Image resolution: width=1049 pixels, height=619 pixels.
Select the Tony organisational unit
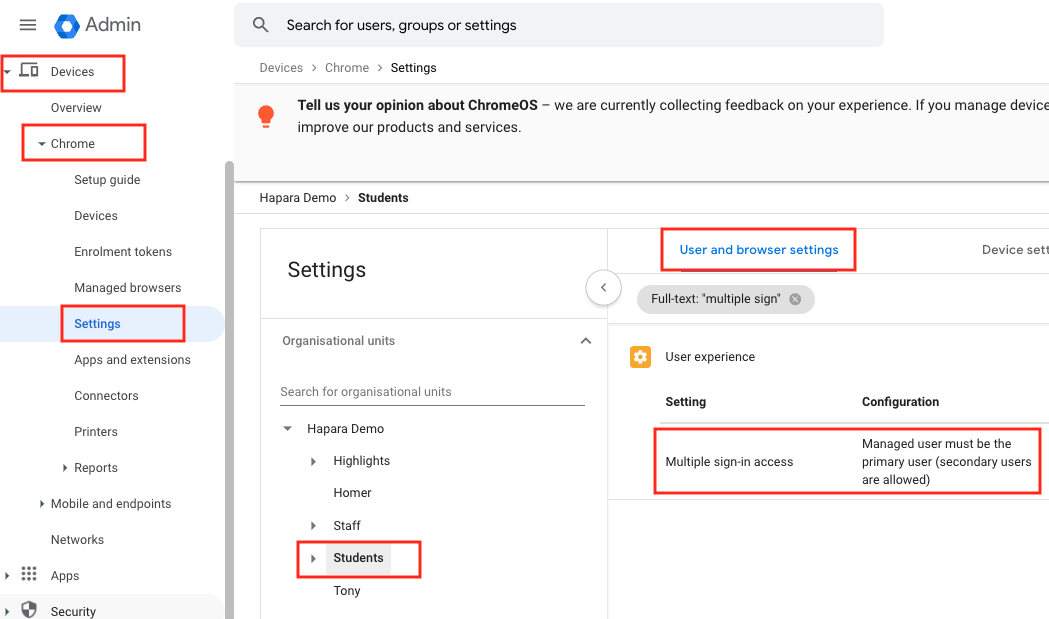coord(347,590)
